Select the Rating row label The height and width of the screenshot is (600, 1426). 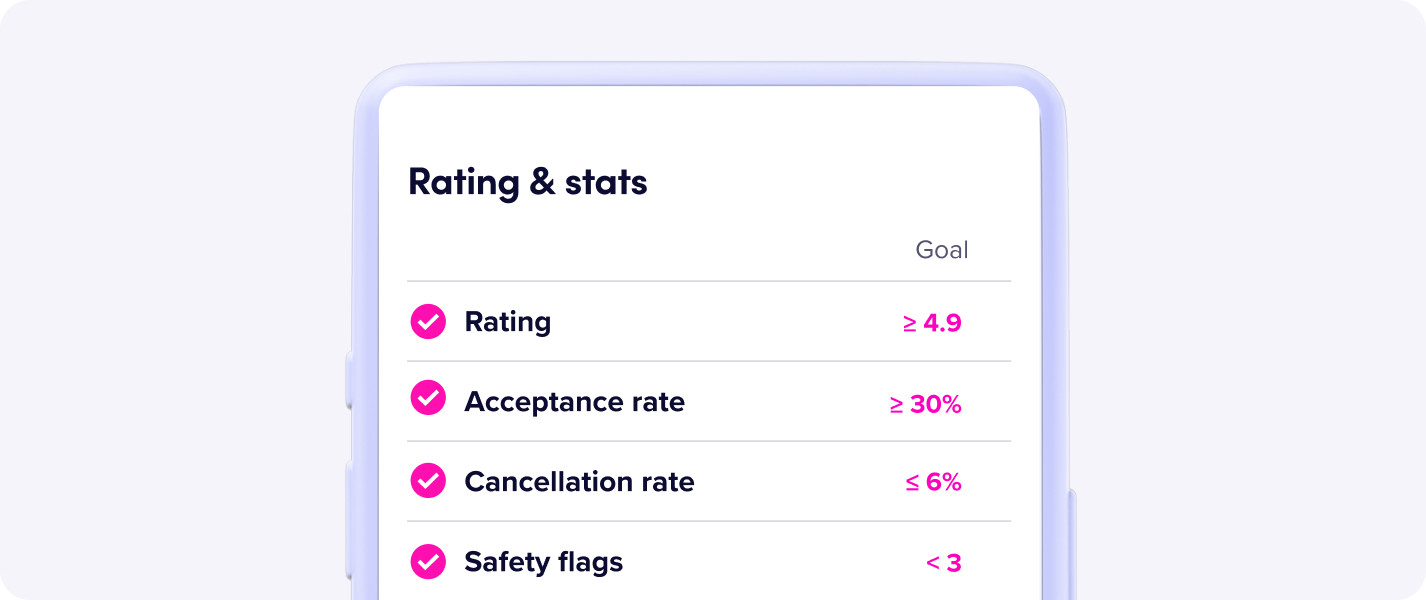[x=507, y=322]
